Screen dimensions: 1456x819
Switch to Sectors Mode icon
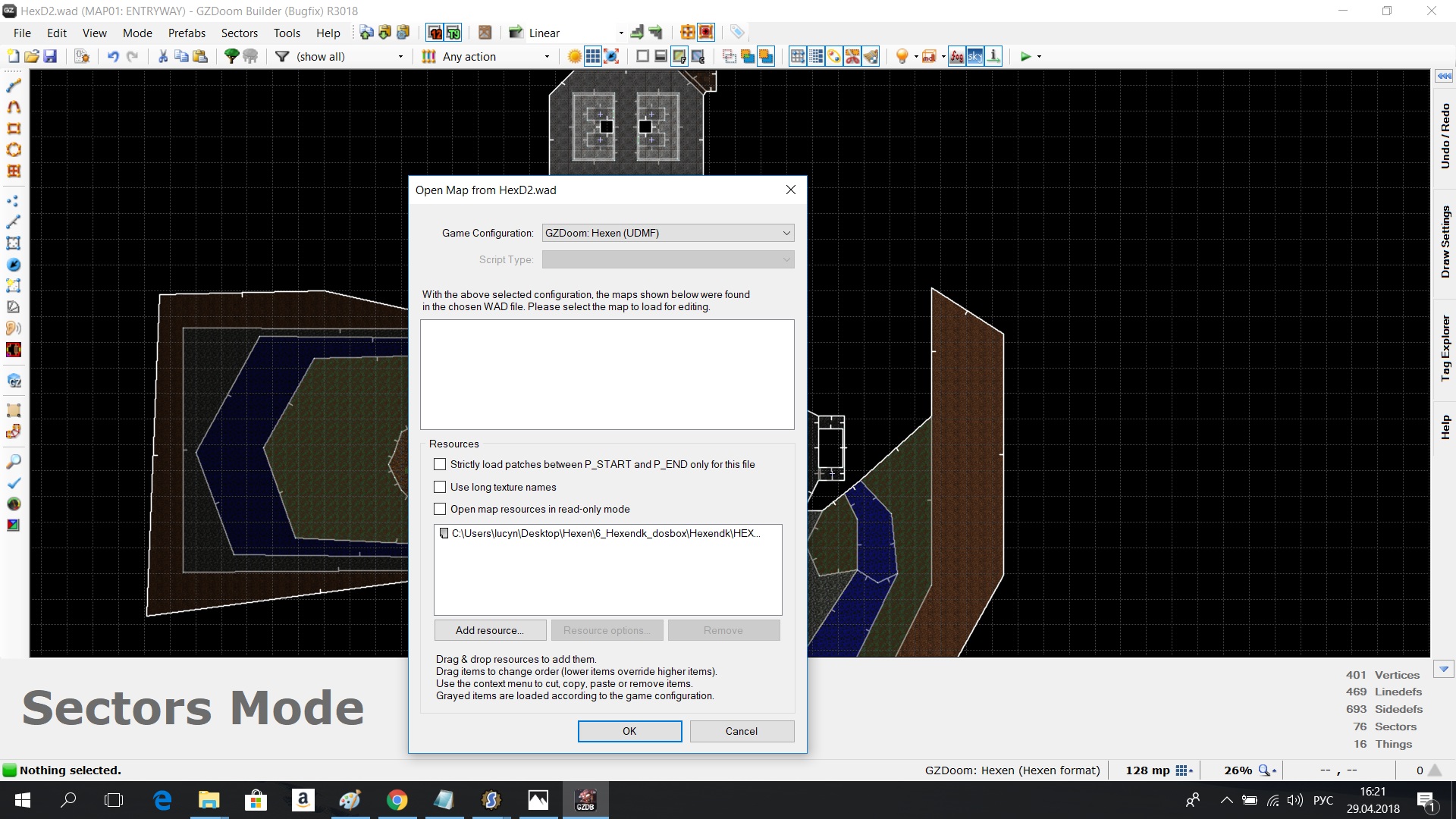pos(14,243)
